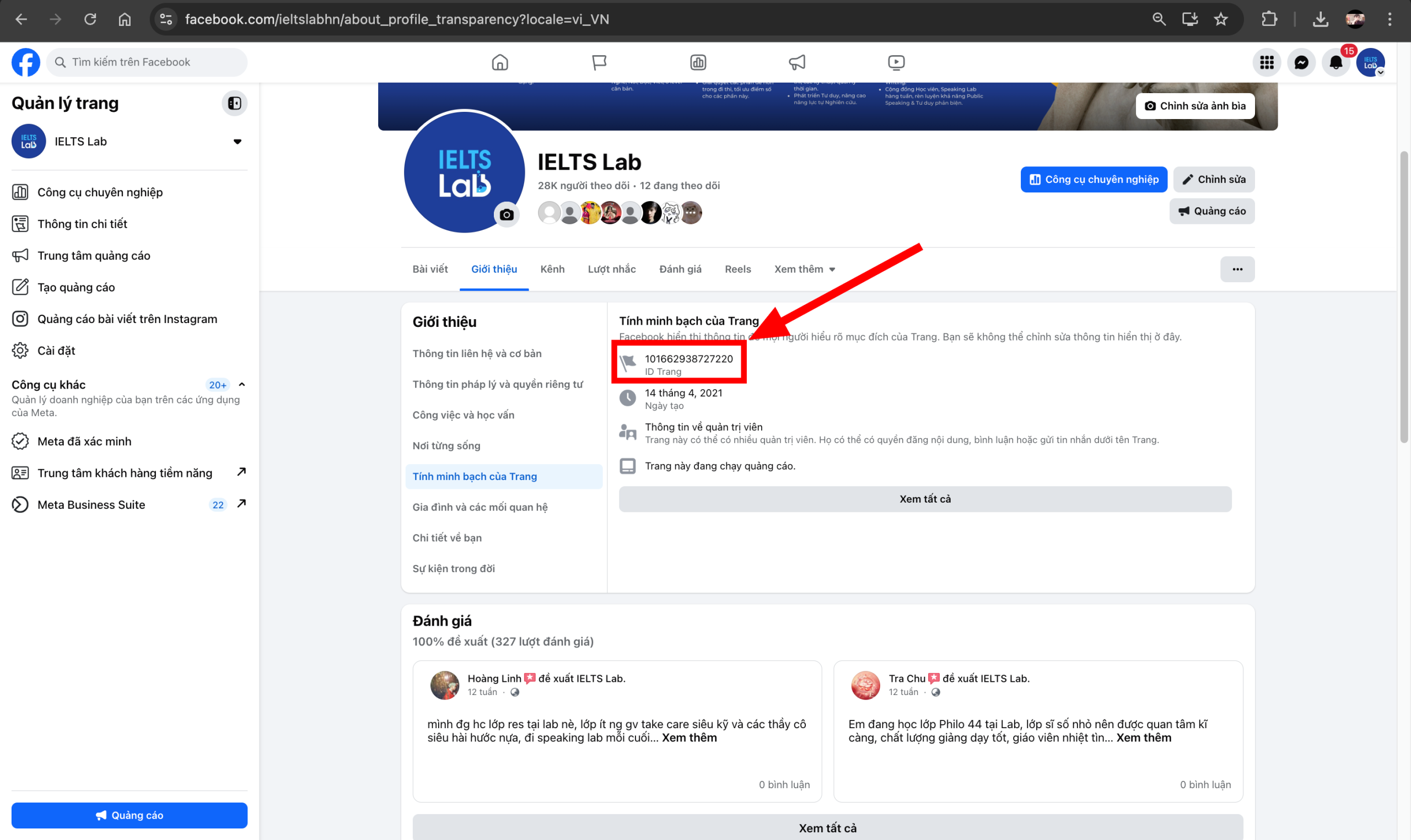Screen dimensions: 1411x840
Task: Open the Facebook menu grid icon
Action: [1266, 62]
